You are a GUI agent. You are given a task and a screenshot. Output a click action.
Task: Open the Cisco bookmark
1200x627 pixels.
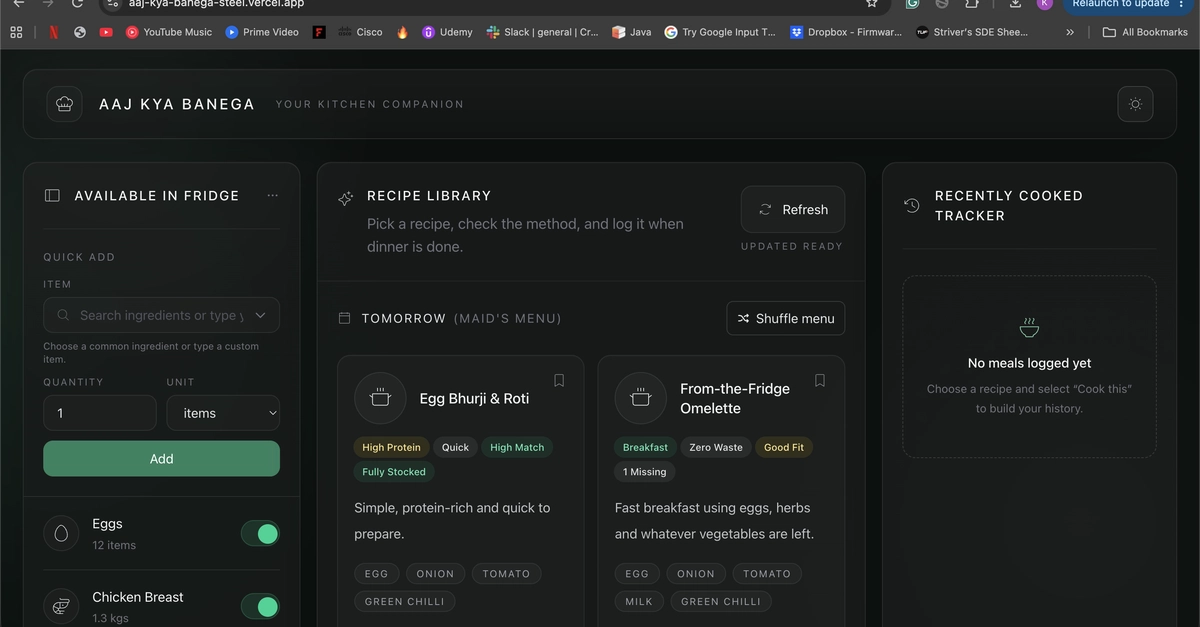tap(360, 32)
